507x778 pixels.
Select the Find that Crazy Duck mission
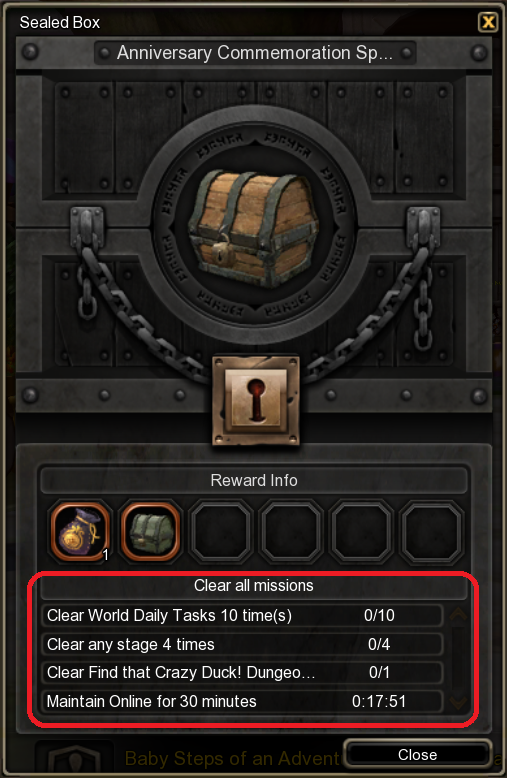(242, 672)
